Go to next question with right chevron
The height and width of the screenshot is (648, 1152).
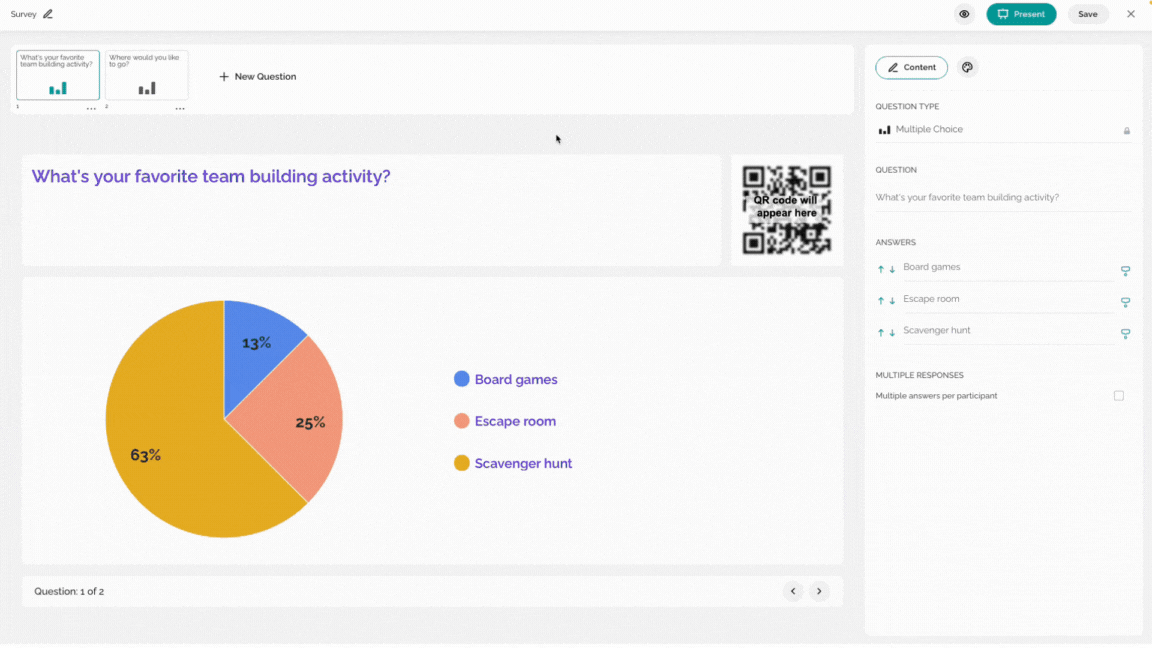pos(819,591)
